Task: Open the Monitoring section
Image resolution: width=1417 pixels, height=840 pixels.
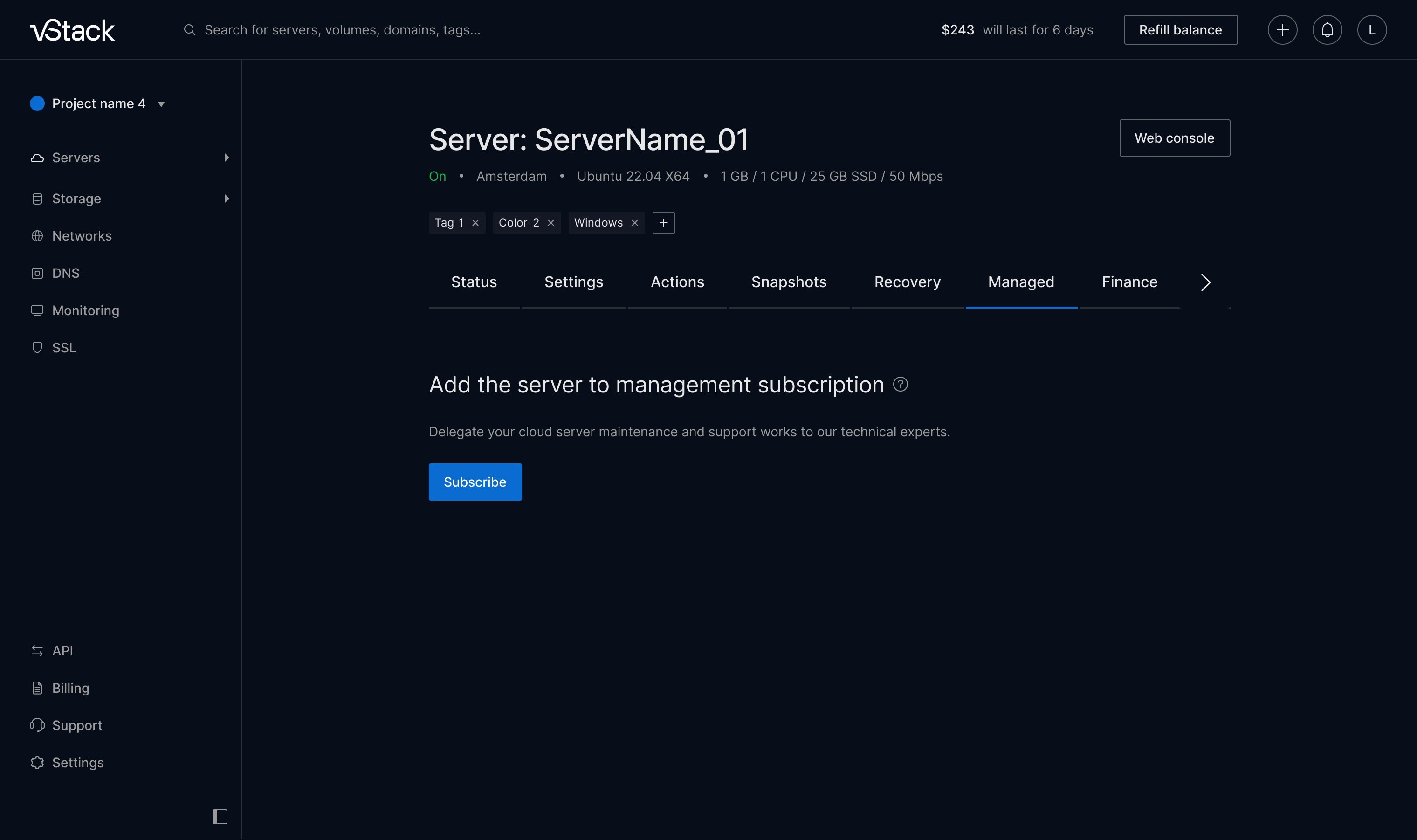Action: 85,311
